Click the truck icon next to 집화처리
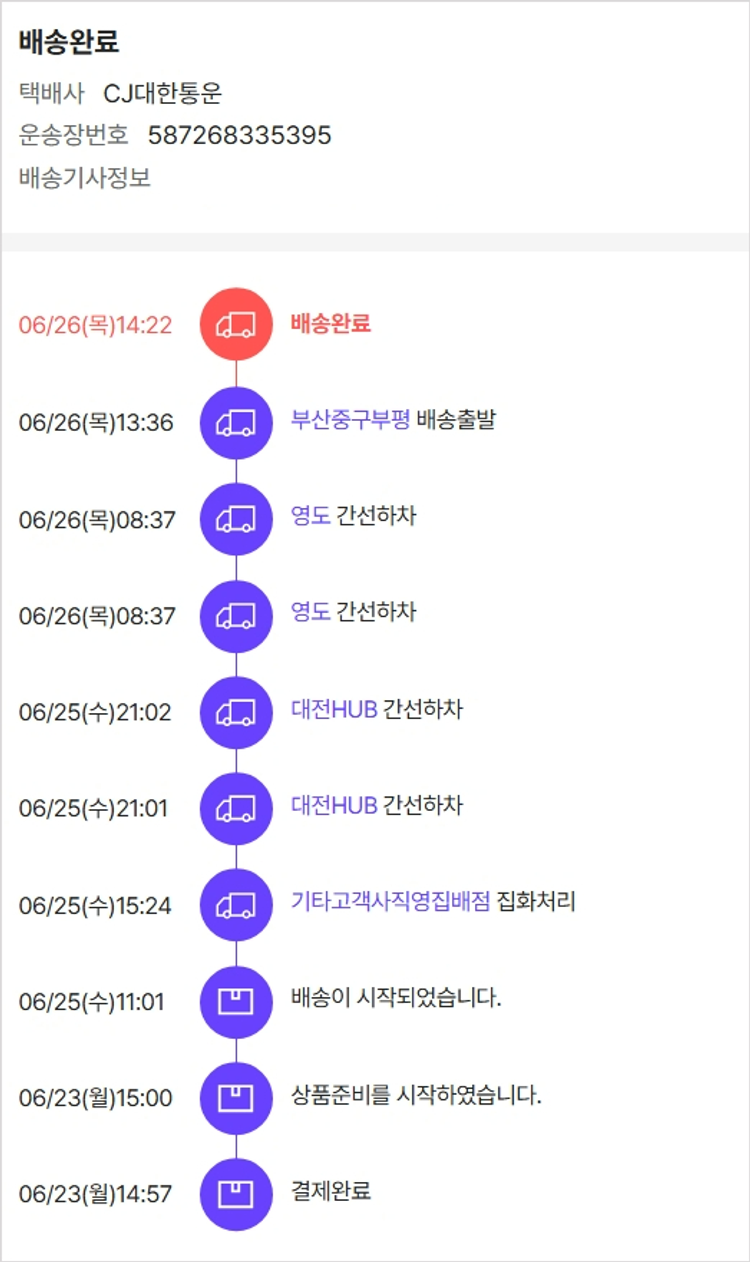The width and height of the screenshot is (750, 1262). point(236,905)
